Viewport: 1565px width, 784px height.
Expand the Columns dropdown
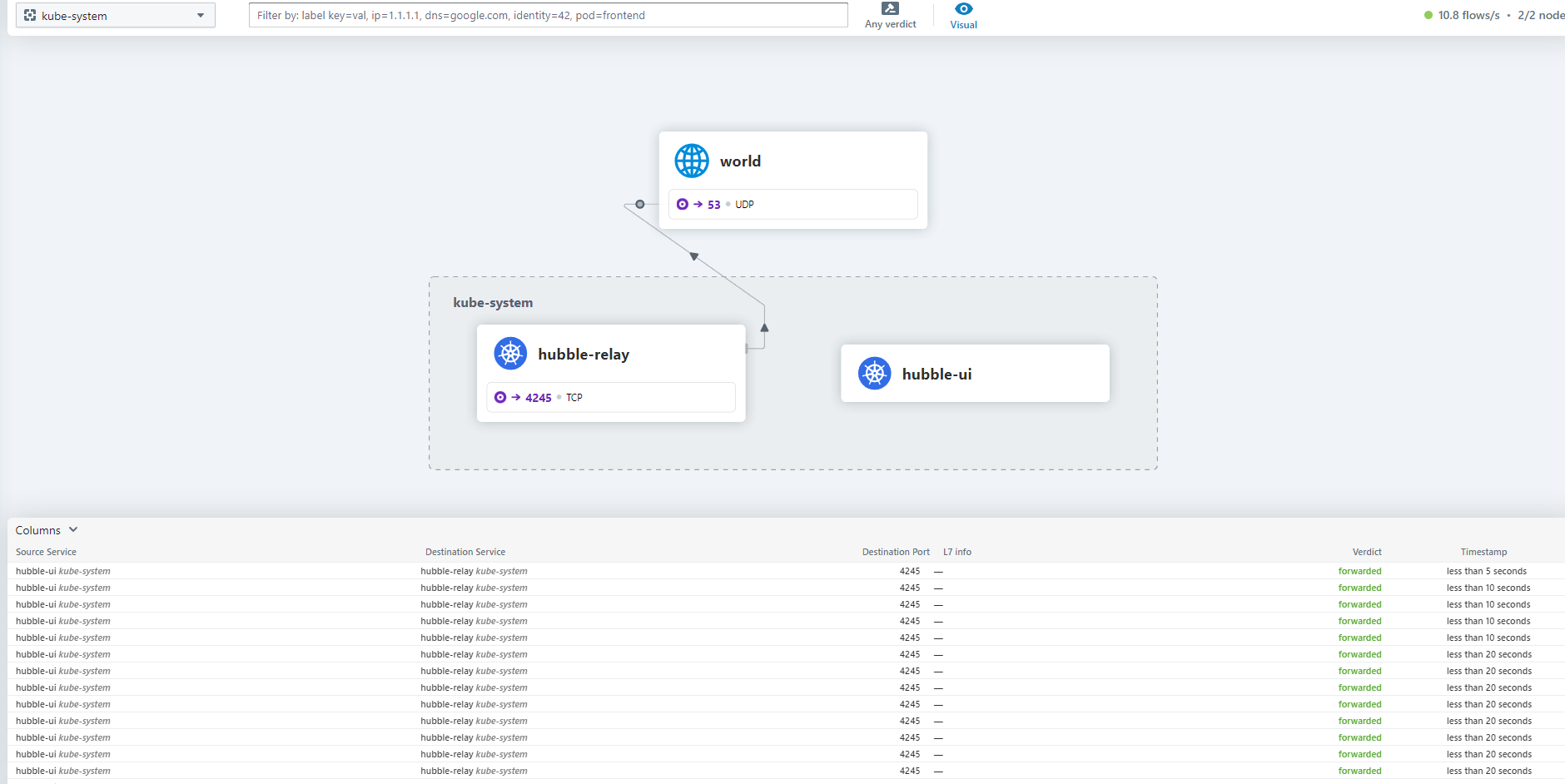click(47, 530)
